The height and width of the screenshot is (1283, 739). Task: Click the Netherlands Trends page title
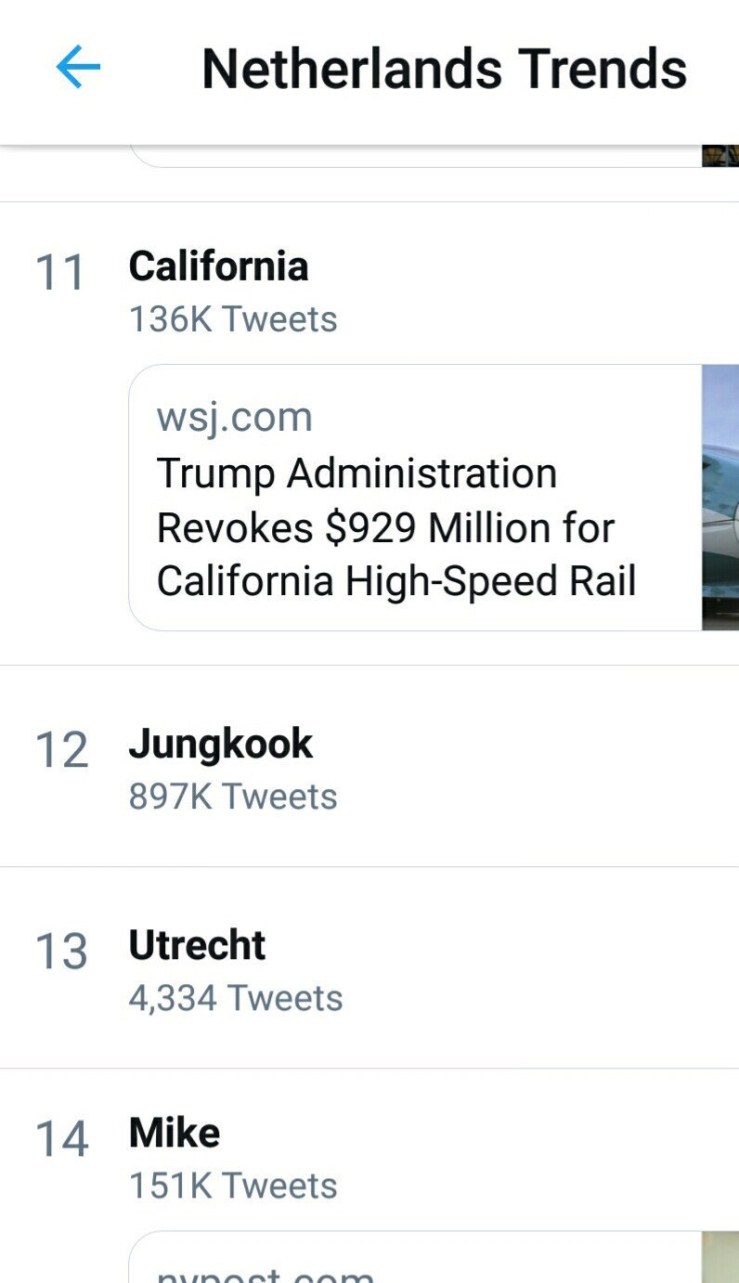click(x=444, y=69)
